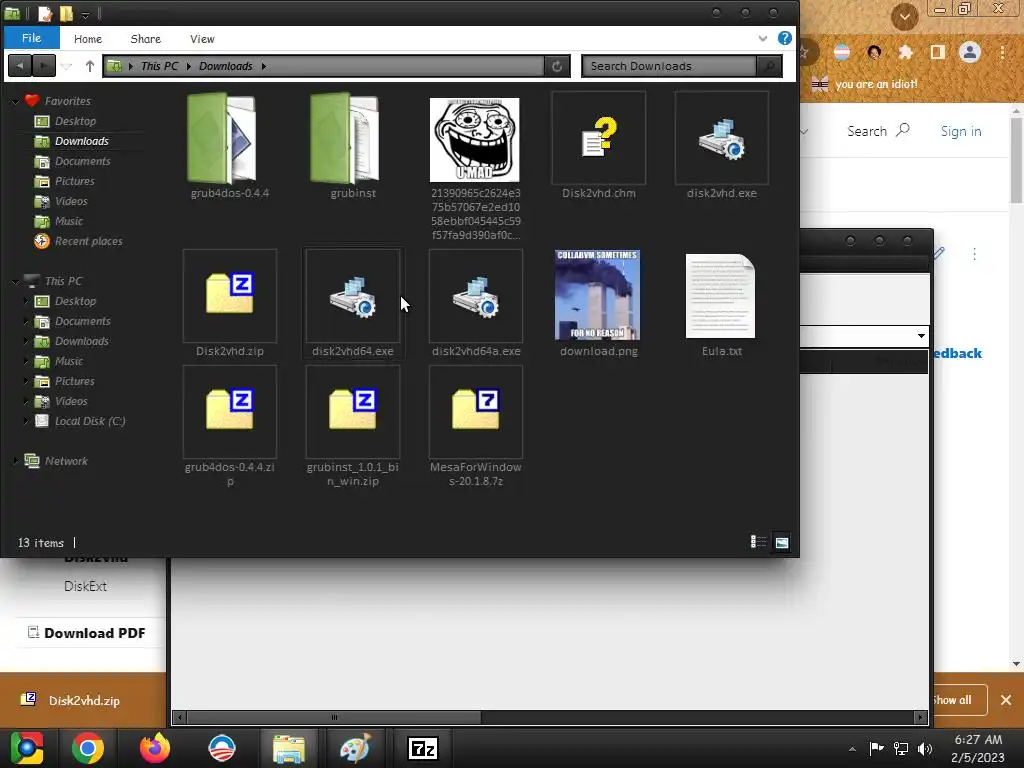This screenshot has width=1024, height=768.
Task: Open Chrome profile avatar icon
Action: point(970,52)
